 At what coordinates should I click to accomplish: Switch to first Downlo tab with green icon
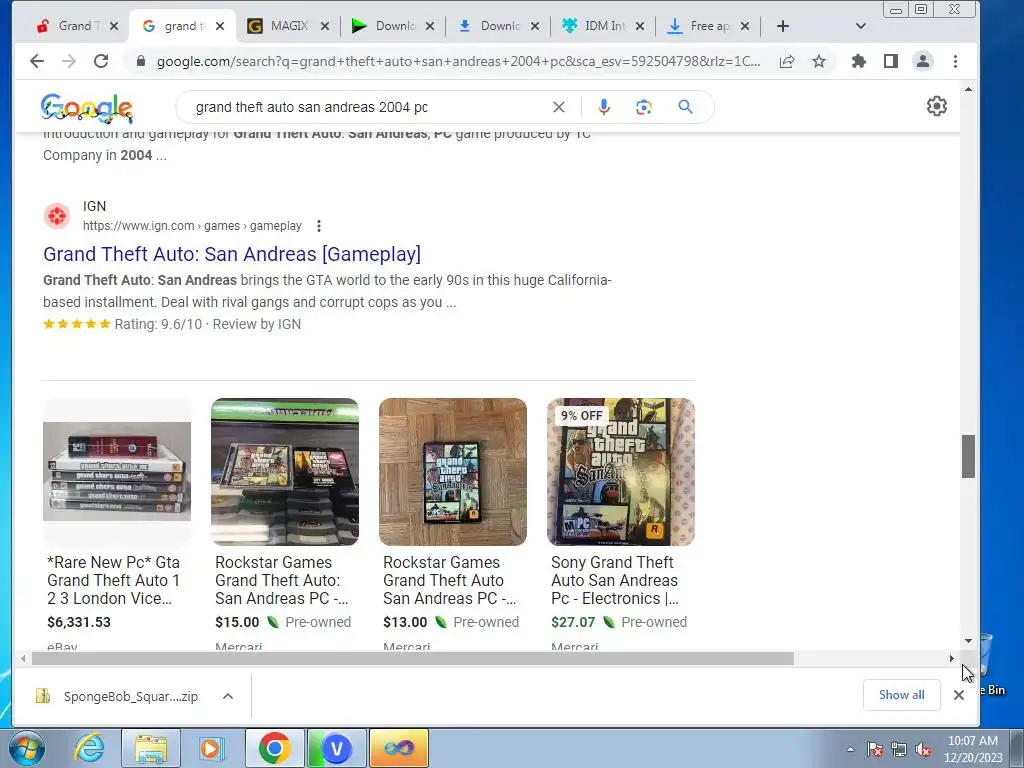tap(384, 26)
